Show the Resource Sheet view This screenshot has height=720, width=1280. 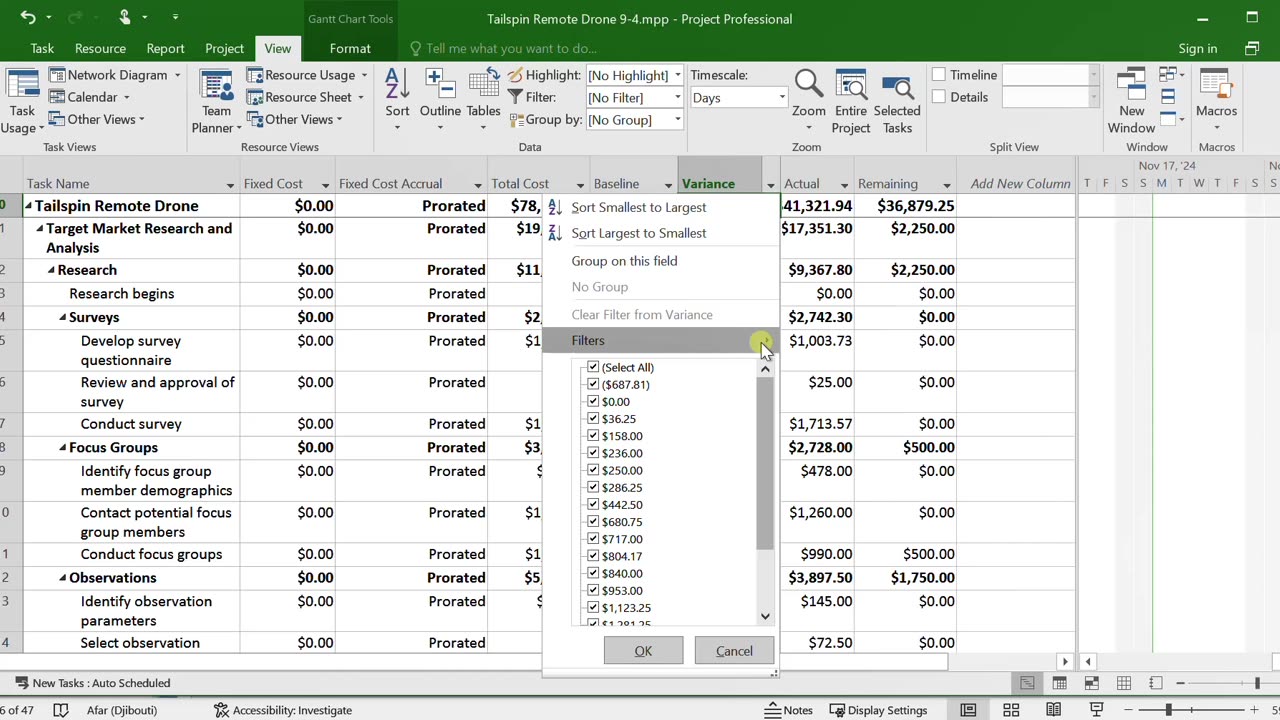coord(306,97)
